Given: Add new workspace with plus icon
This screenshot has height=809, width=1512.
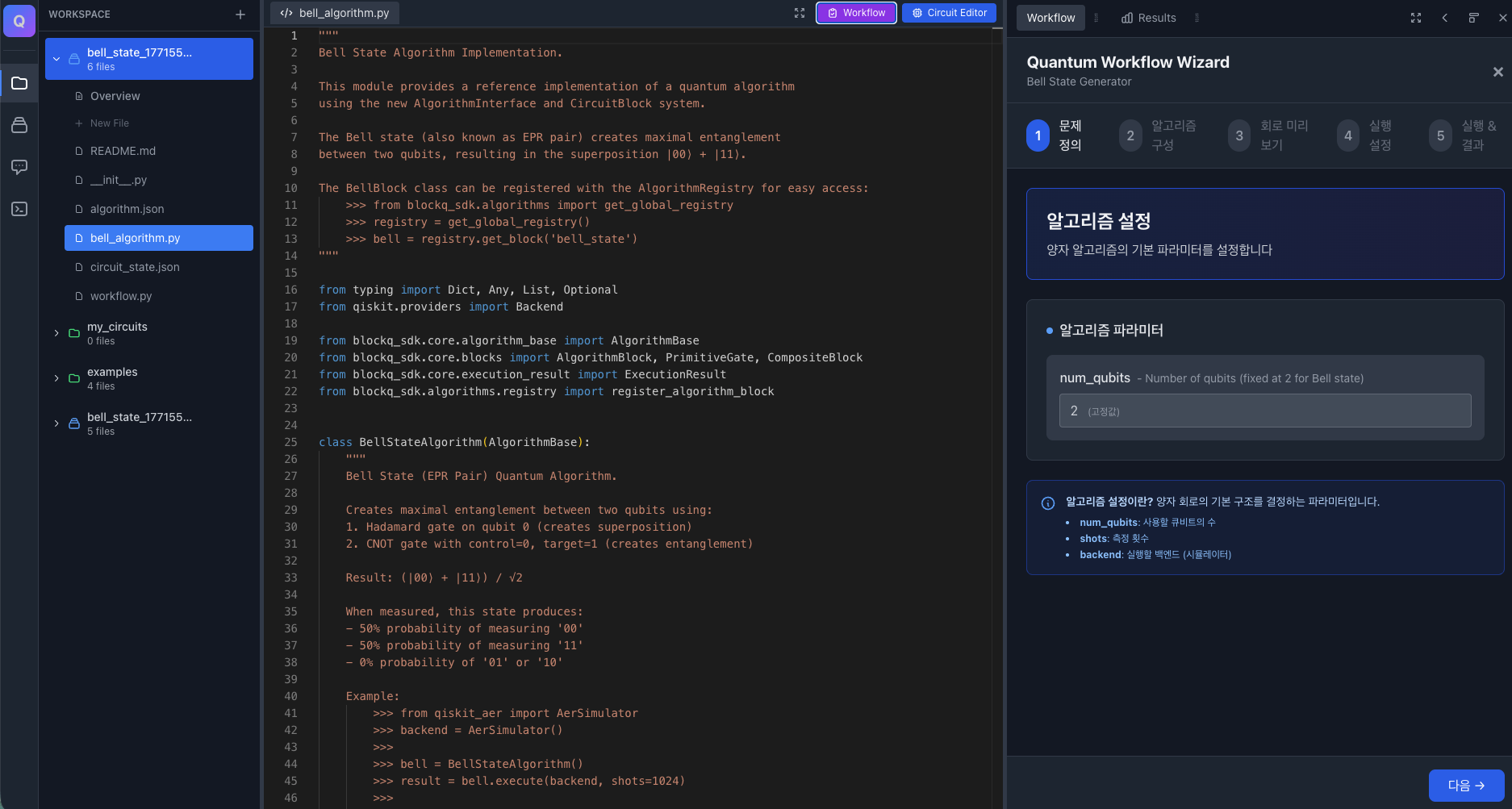Looking at the screenshot, I should coord(240,15).
